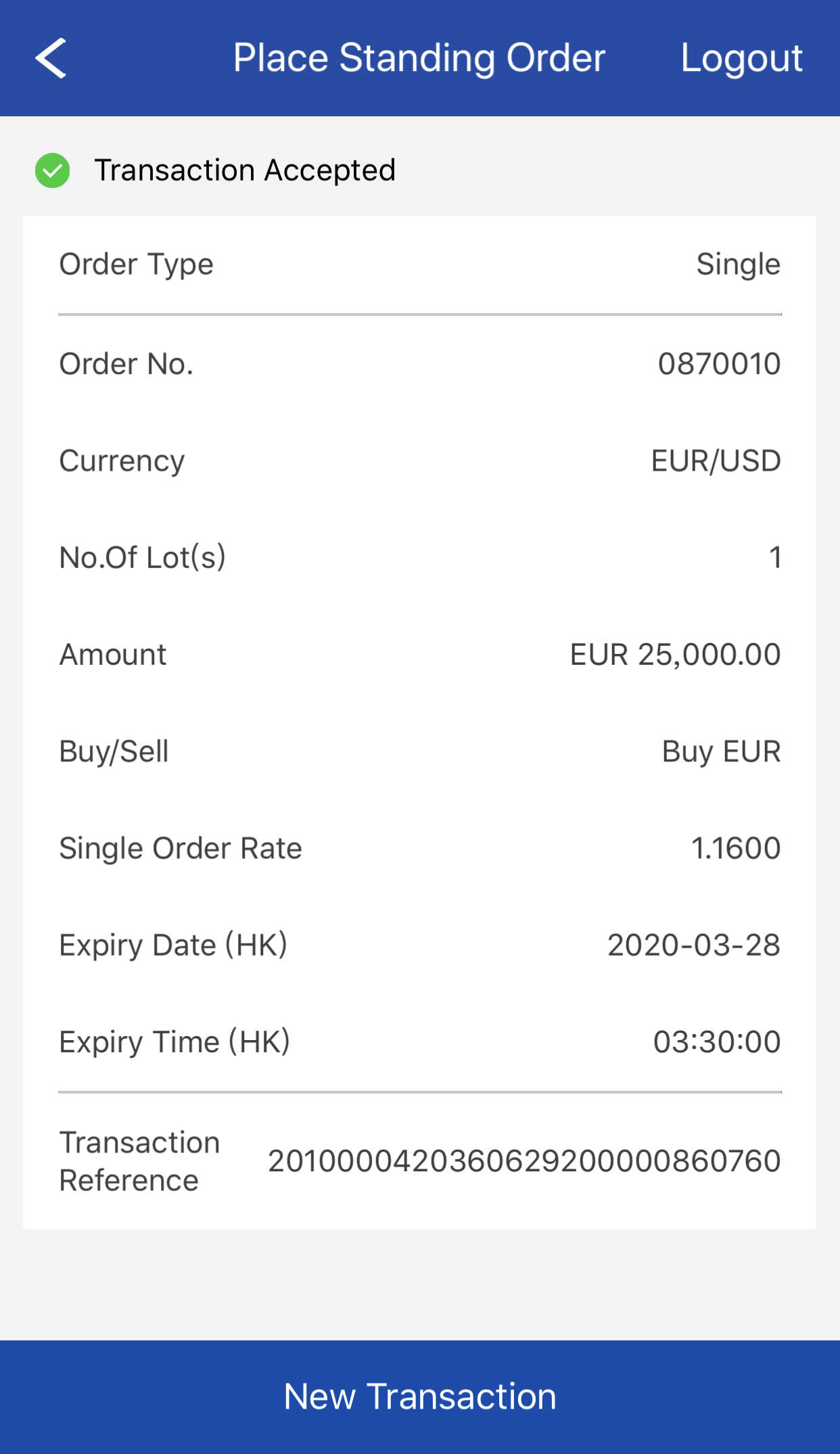840x1454 pixels.
Task: Click the Single Order Rate label
Action: [181, 848]
